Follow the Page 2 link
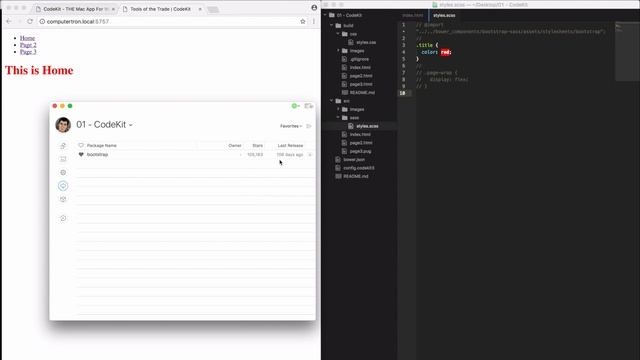640x360 pixels. [x=28, y=45]
